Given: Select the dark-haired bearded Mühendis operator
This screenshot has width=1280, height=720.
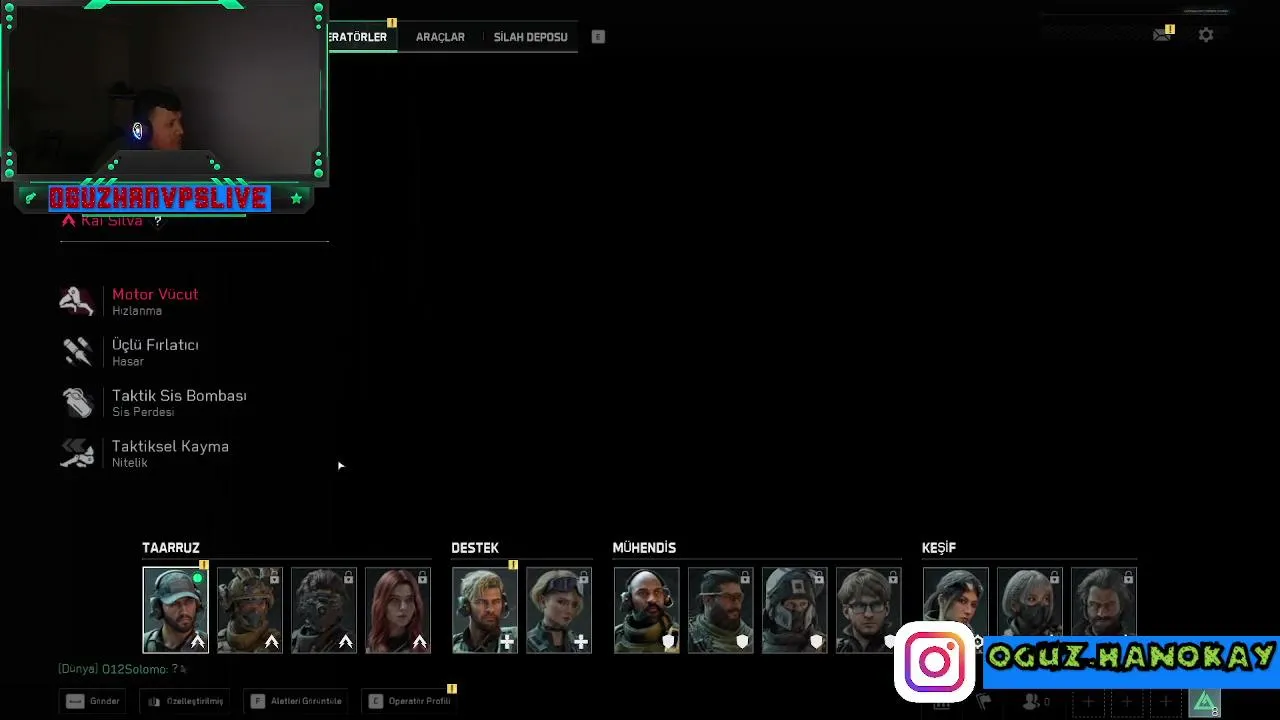Looking at the screenshot, I should pos(721,610).
